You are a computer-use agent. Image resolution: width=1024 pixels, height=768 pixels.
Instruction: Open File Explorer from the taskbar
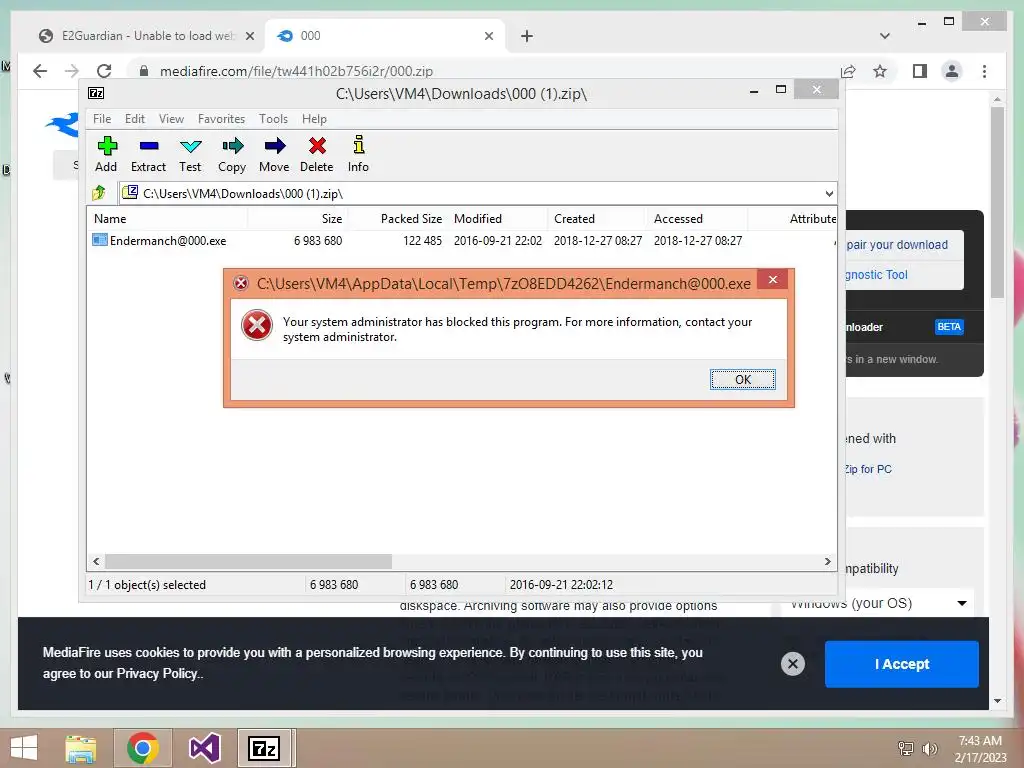(81, 748)
